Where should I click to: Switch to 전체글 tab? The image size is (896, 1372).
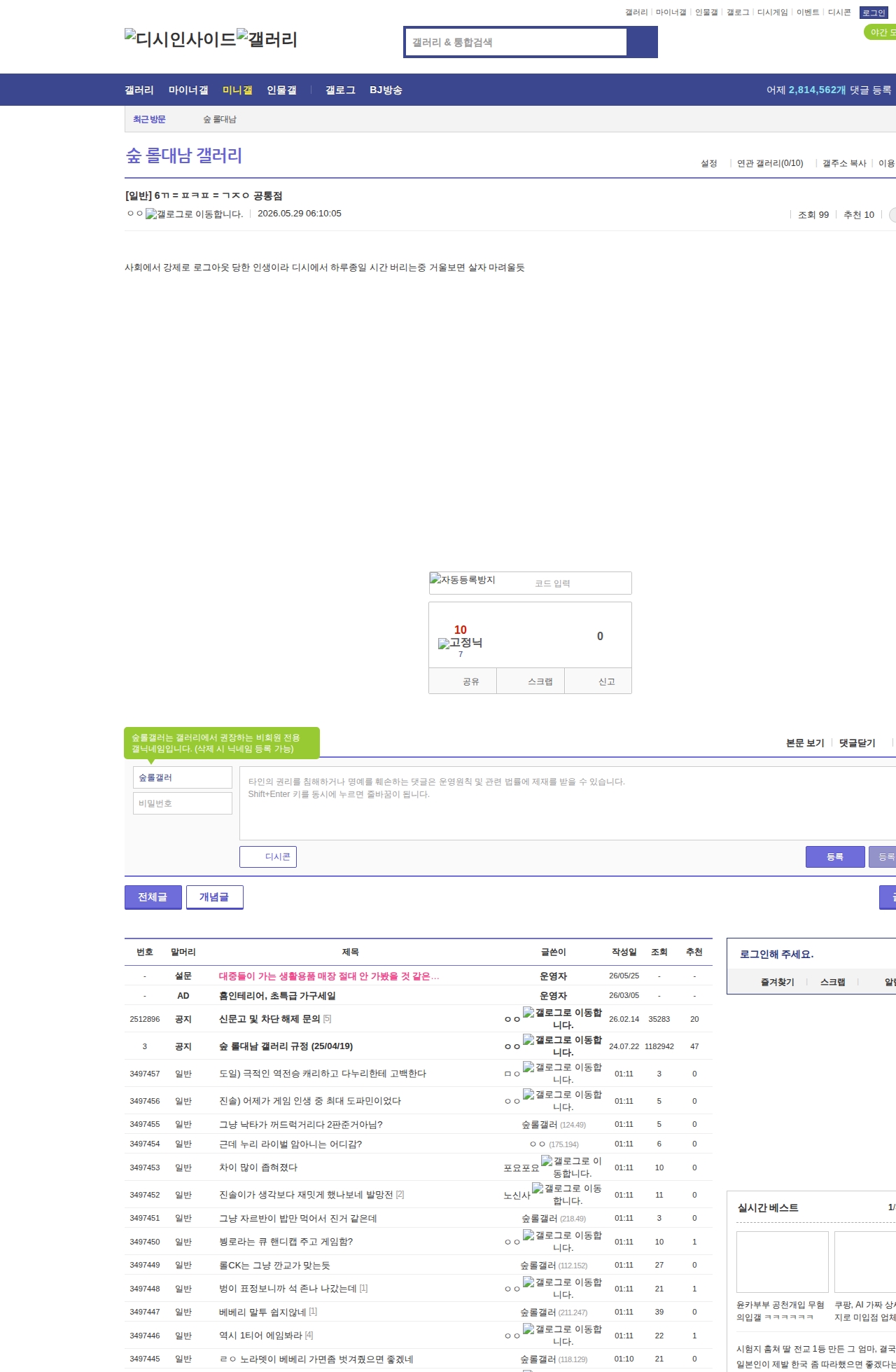(x=153, y=897)
